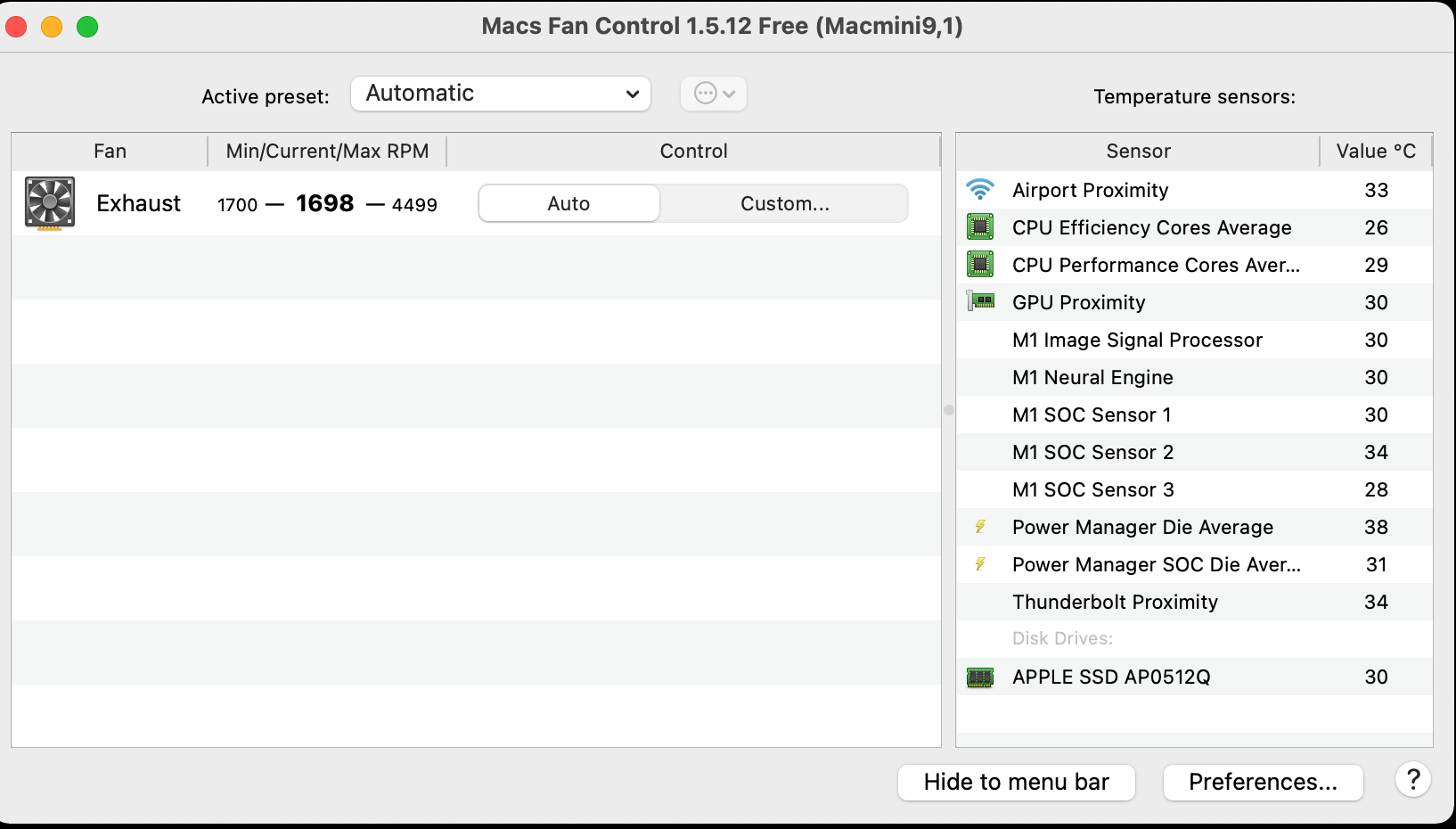1456x829 pixels.
Task: Click the Exhaust fan icon
Action: coord(50,203)
